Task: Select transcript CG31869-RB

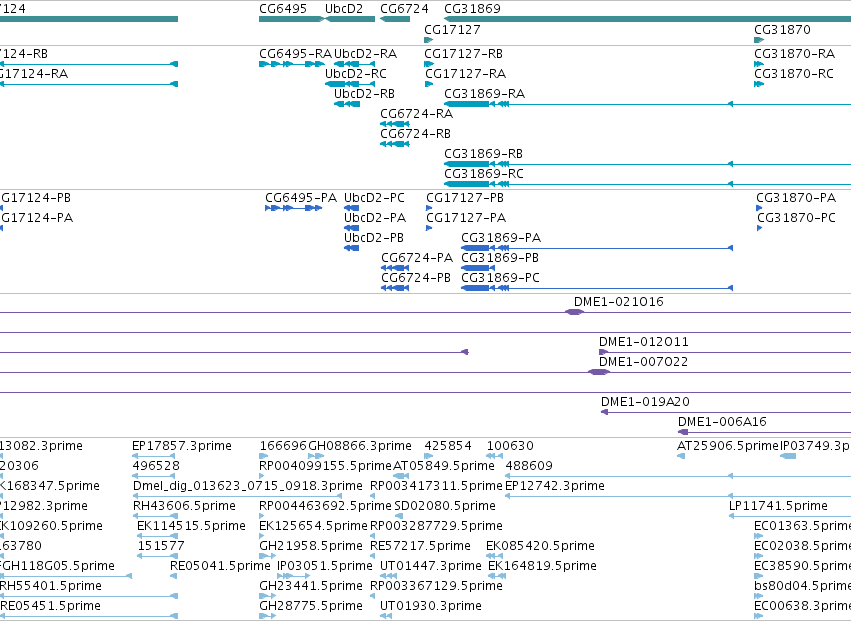Action: [x=484, y=154]
